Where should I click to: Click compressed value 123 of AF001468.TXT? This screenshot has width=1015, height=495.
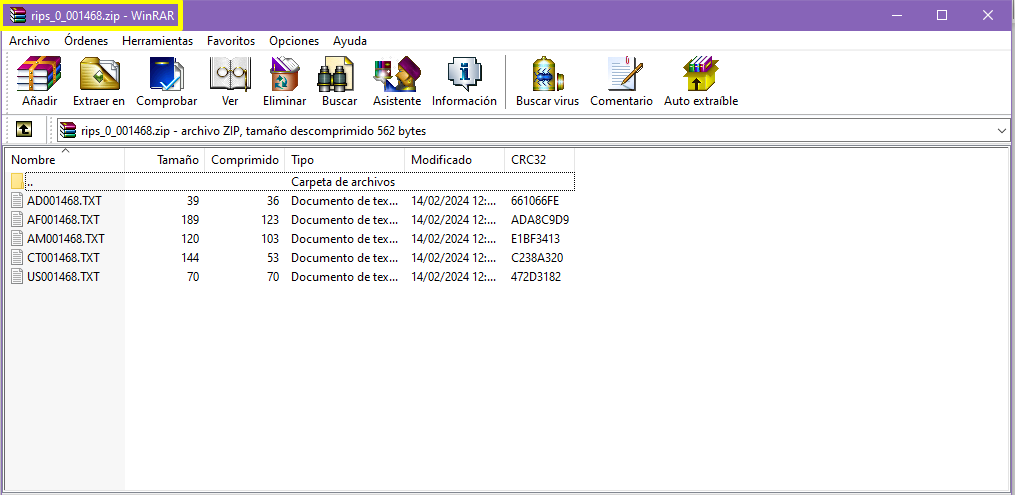[x=269, y=220]
